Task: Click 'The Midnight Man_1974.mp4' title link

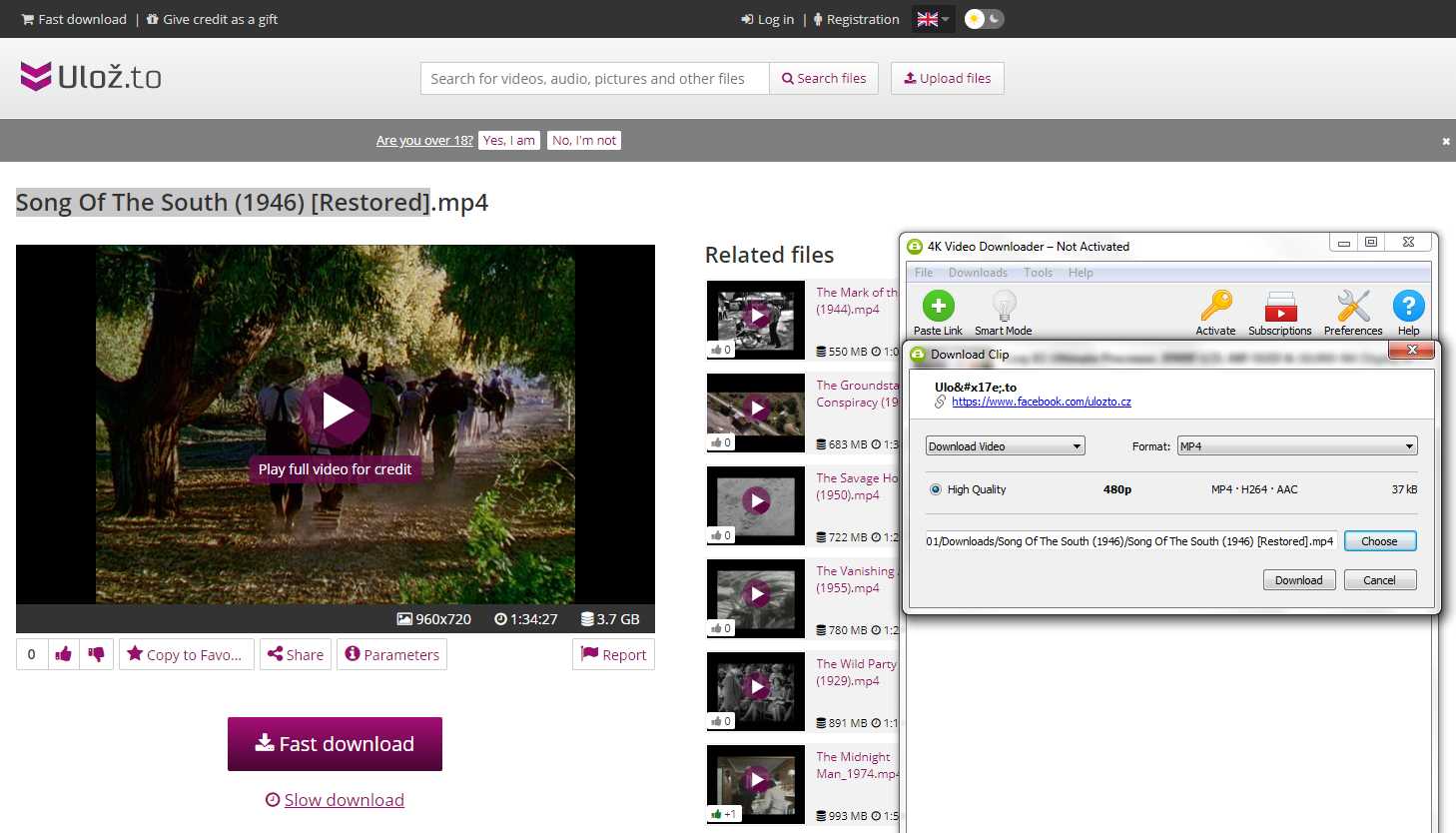Action: click(857, 765)
